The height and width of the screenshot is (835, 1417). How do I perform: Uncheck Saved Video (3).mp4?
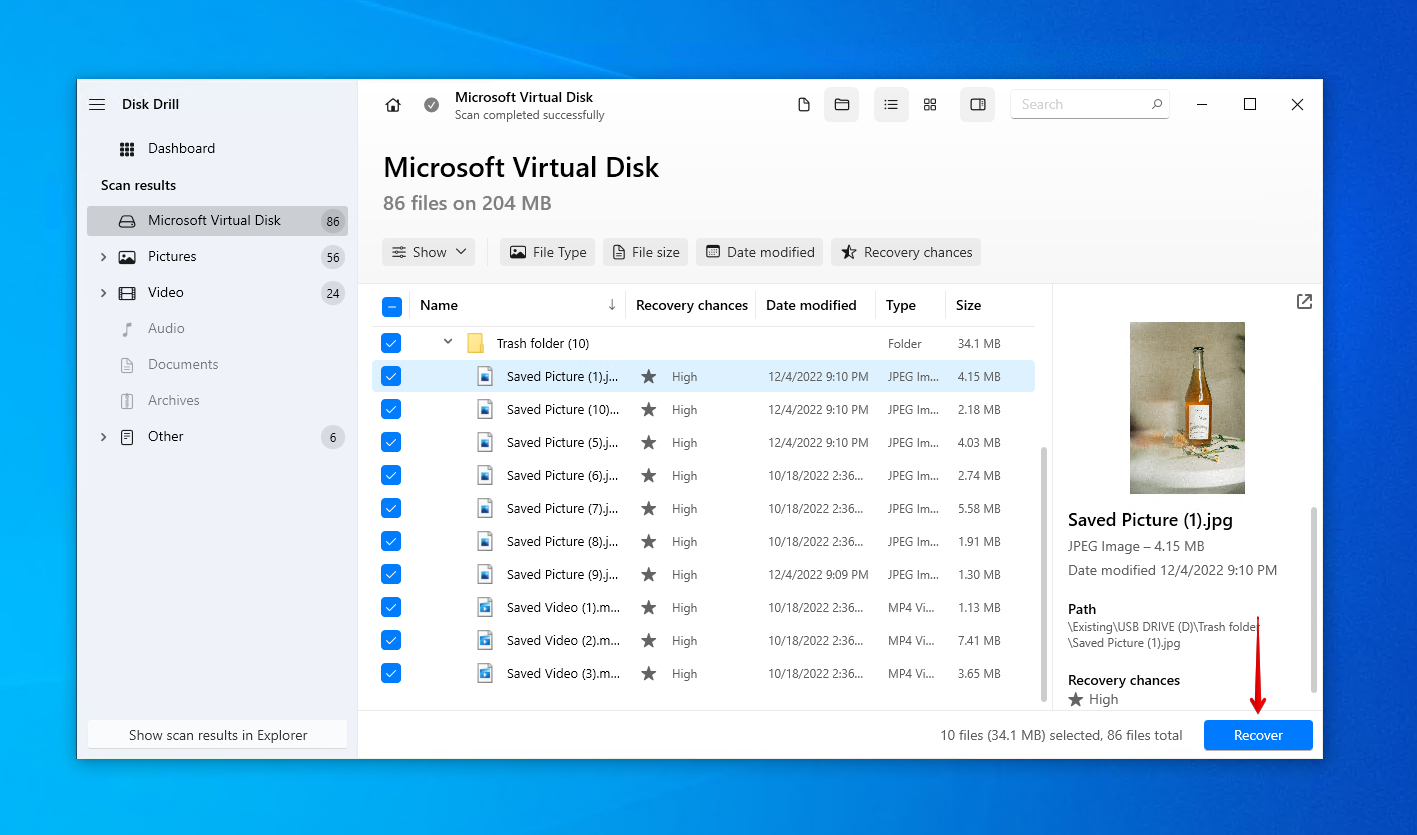391,673
